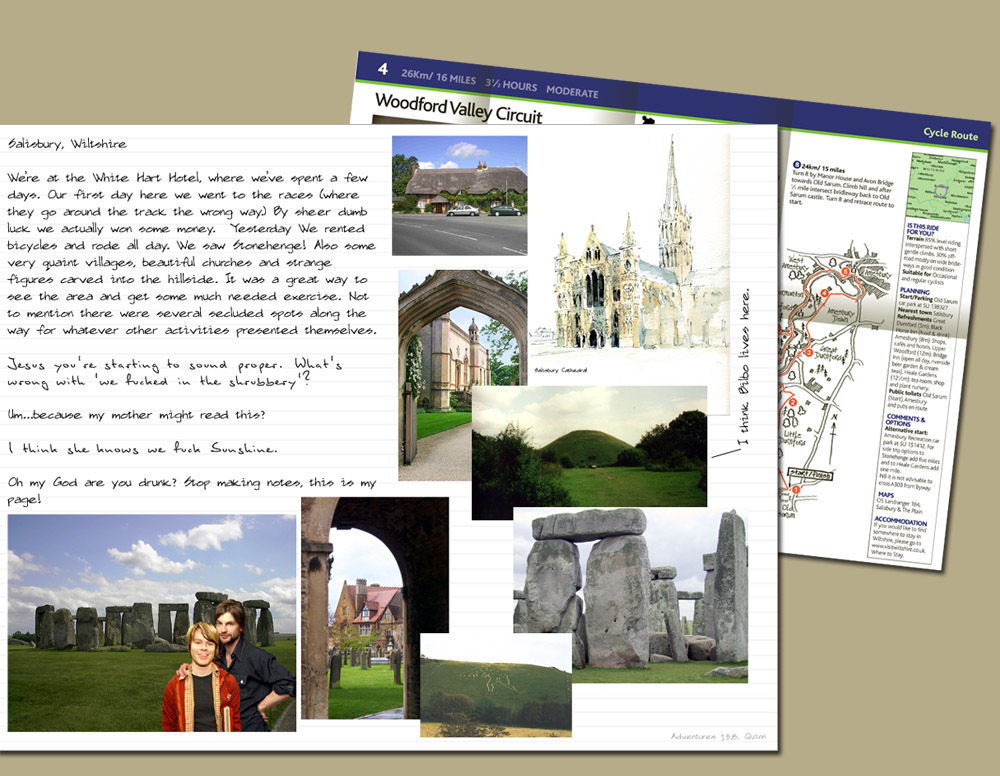1000x776 pixels.
Task: Click 'Oh my God are you drunk?' line
Action: click(x=191, y=483)
